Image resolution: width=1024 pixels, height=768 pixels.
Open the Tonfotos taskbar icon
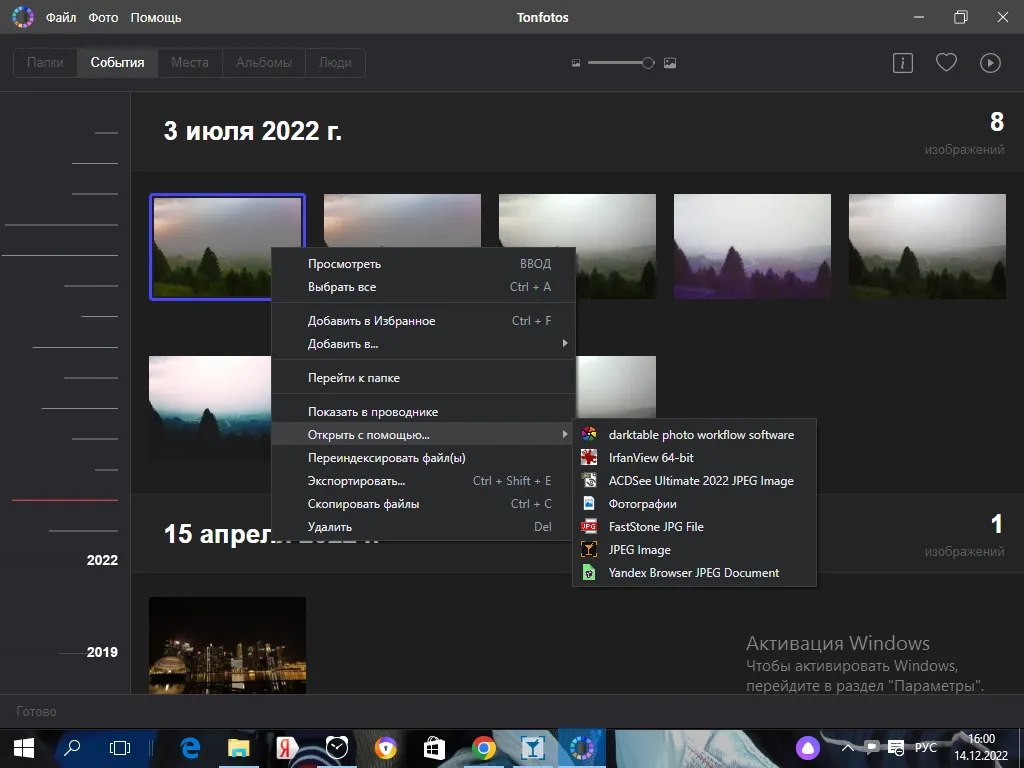[x=581, y=748]
